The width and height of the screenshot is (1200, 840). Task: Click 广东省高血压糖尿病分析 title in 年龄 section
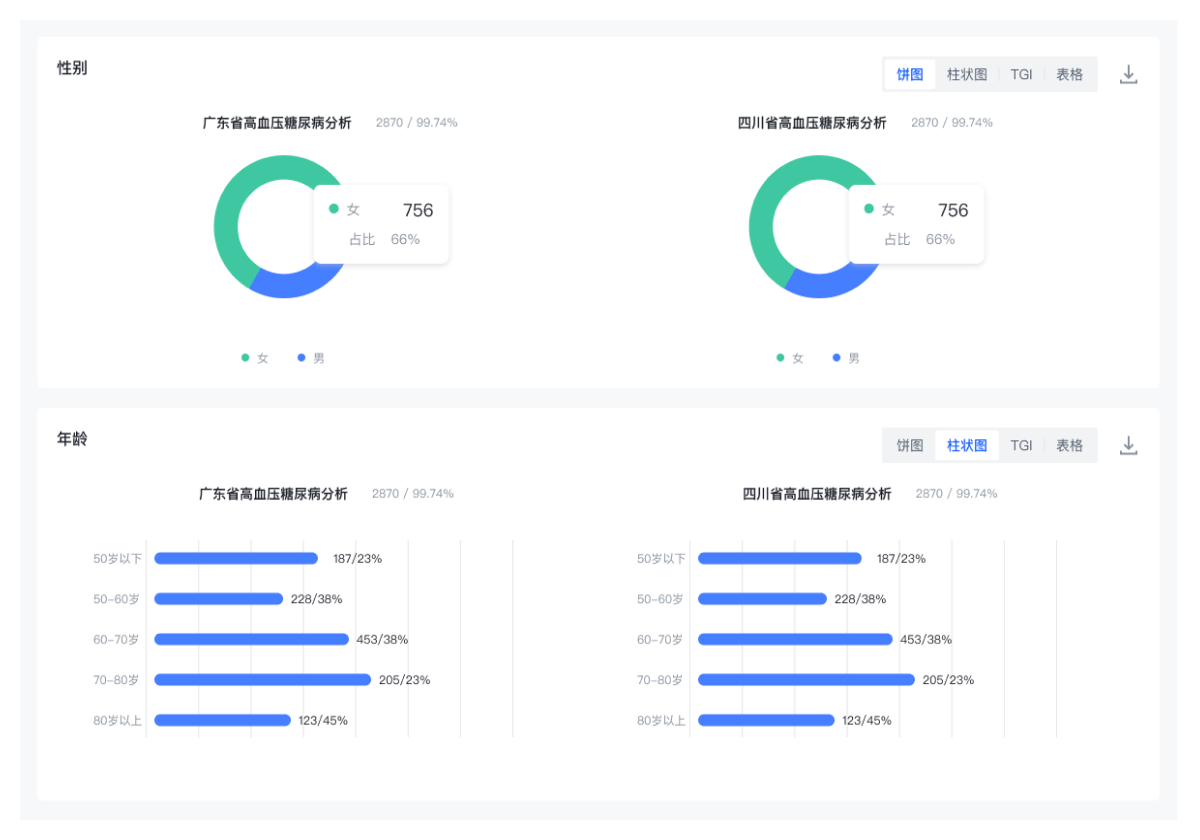273,494
